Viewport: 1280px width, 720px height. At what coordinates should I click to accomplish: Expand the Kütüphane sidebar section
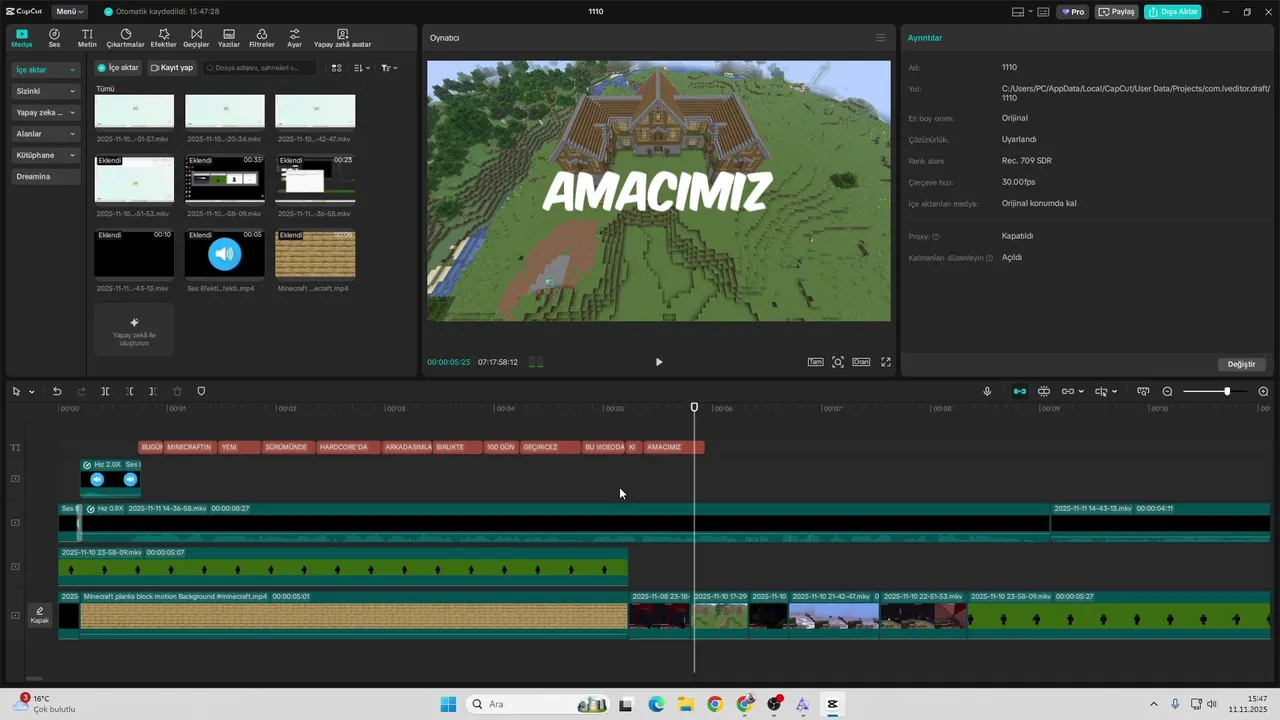(x=45, y=155)
